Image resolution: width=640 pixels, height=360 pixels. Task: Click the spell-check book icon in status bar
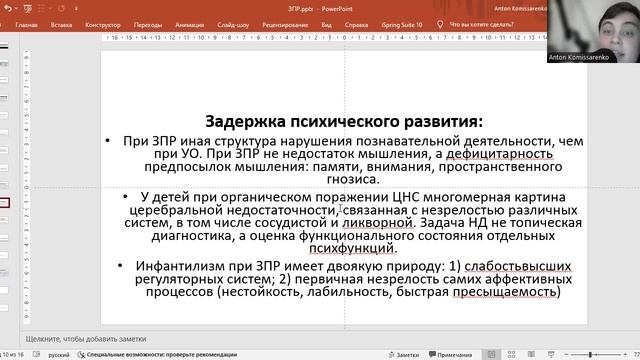point(36,354)
